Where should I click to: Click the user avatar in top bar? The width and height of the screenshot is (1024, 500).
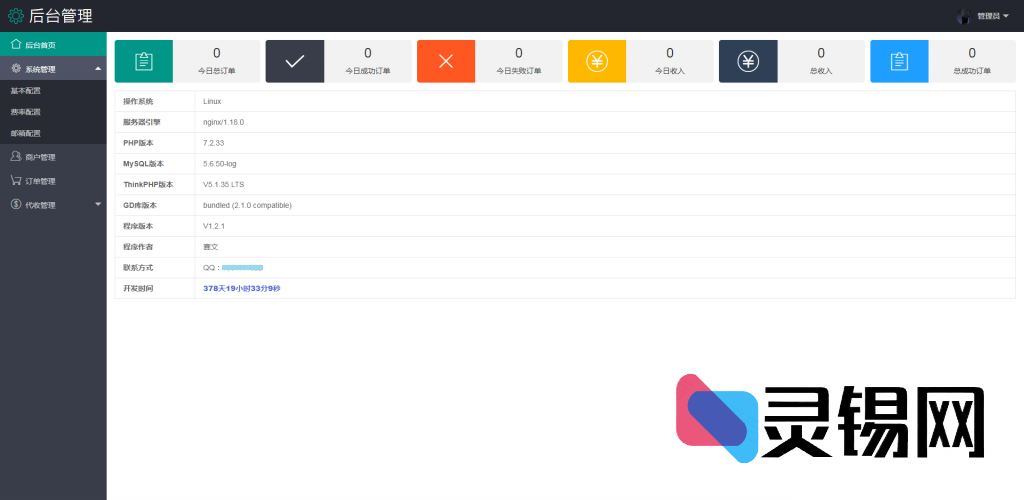[x=964, y=16]
